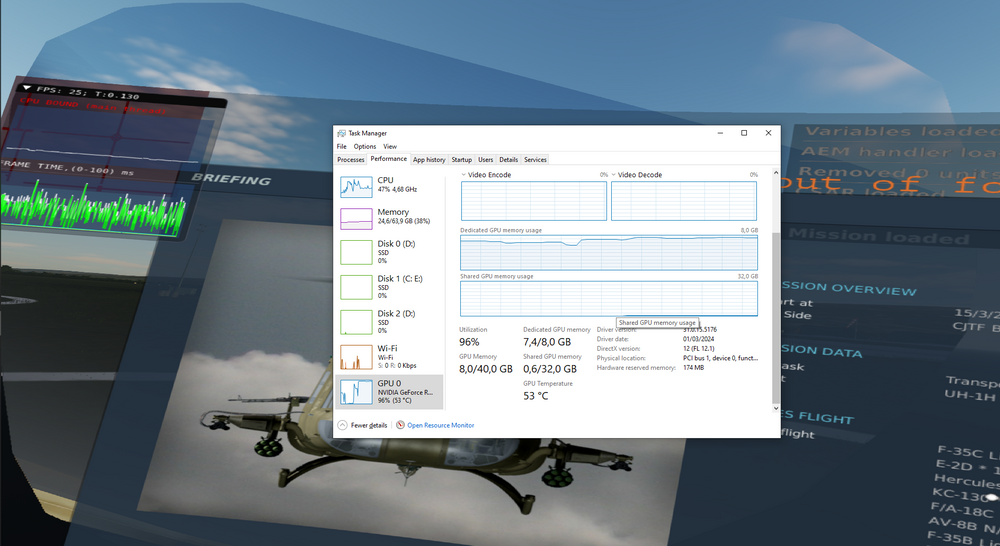Open the Options menu

pyautogui.click(x=364, y=147)
